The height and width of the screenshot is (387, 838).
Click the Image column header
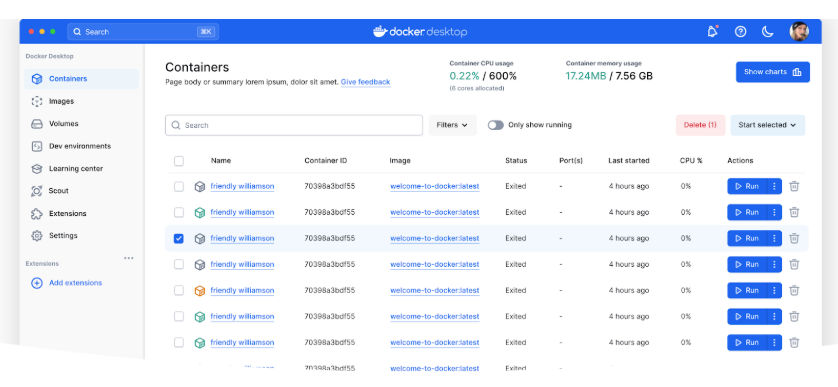tap(400, 161)
